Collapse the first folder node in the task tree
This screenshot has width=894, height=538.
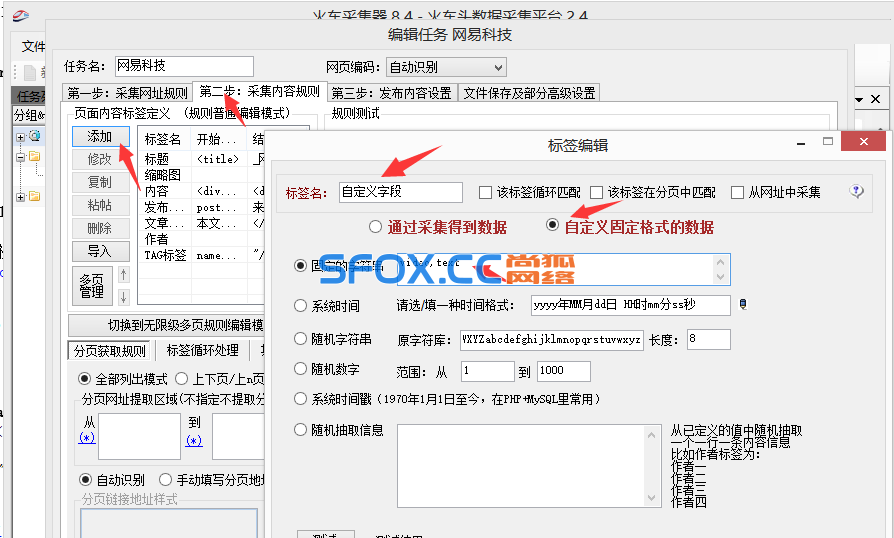click(x=21, y=157)
